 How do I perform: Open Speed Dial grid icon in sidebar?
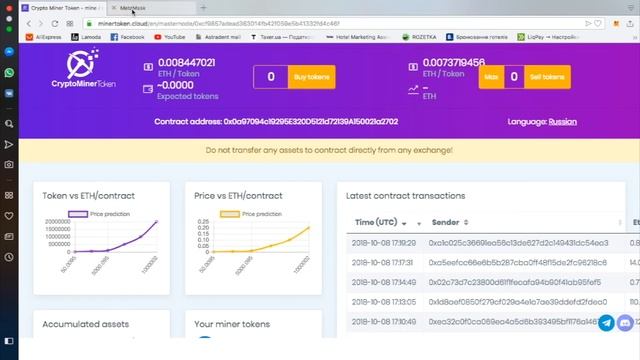(x=9, y=196)
